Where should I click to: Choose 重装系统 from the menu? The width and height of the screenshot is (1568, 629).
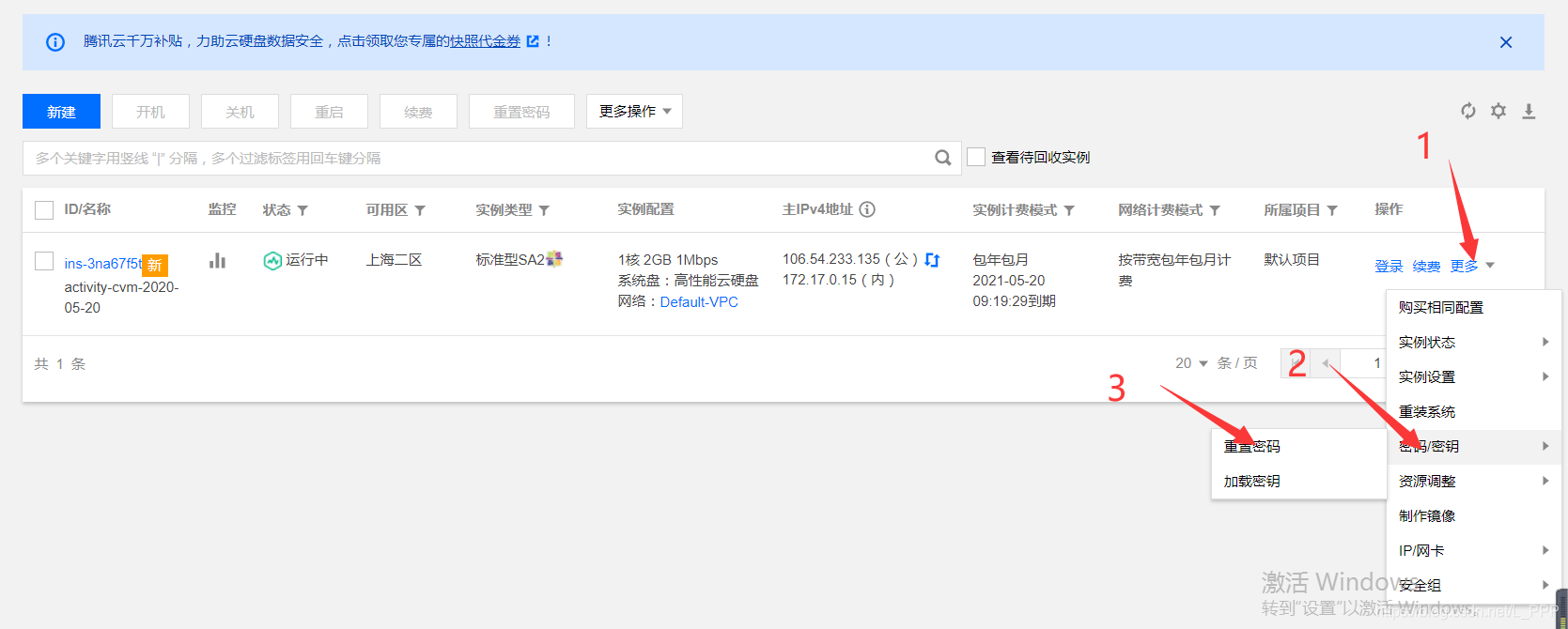tap(1473, 411)
